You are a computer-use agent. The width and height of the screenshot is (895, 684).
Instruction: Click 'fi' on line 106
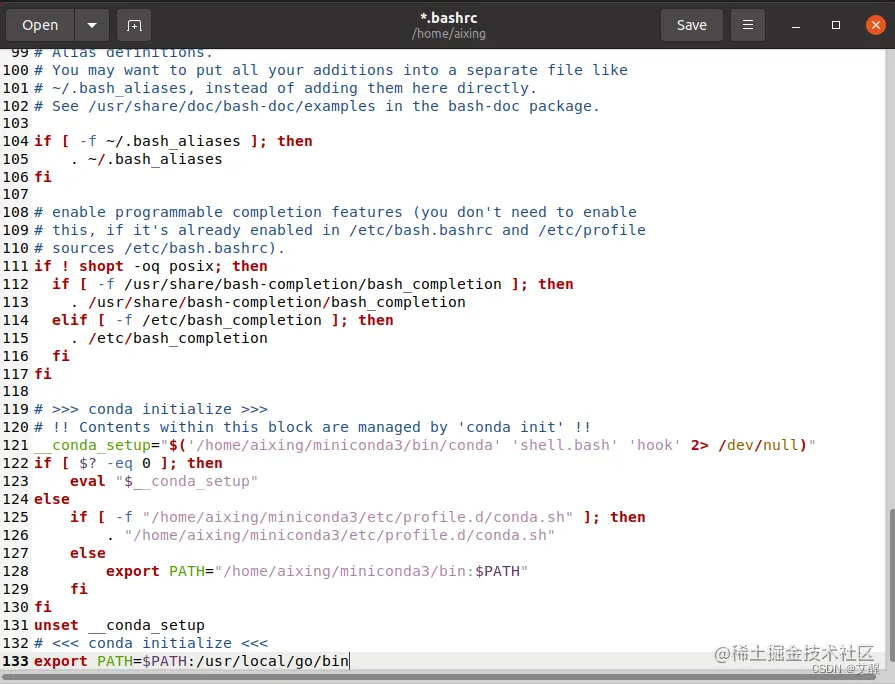(x=43, y=177)
